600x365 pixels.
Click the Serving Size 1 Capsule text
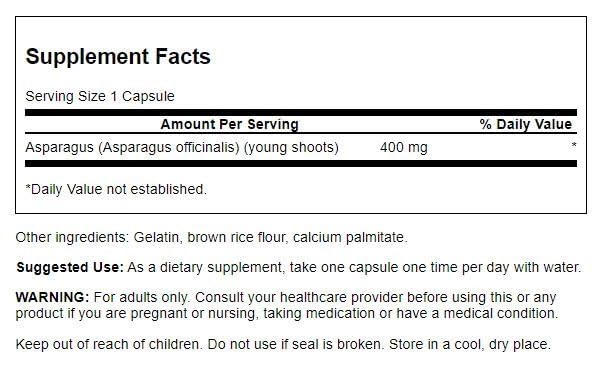pyautogui.click(x=100, y=96)
